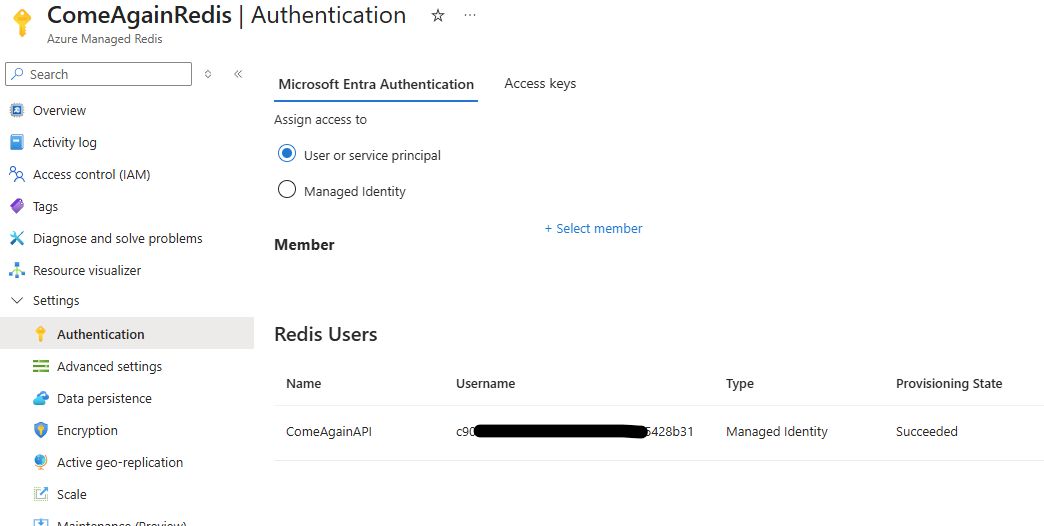Click the Advanced settings bars icon
1044x526 pixels.
pos(41,366)
